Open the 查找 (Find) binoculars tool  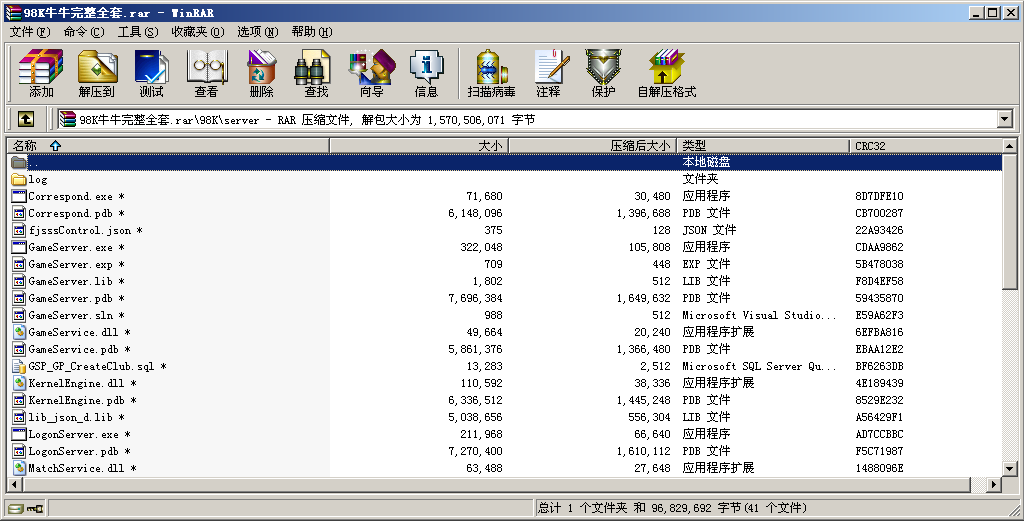316,74
